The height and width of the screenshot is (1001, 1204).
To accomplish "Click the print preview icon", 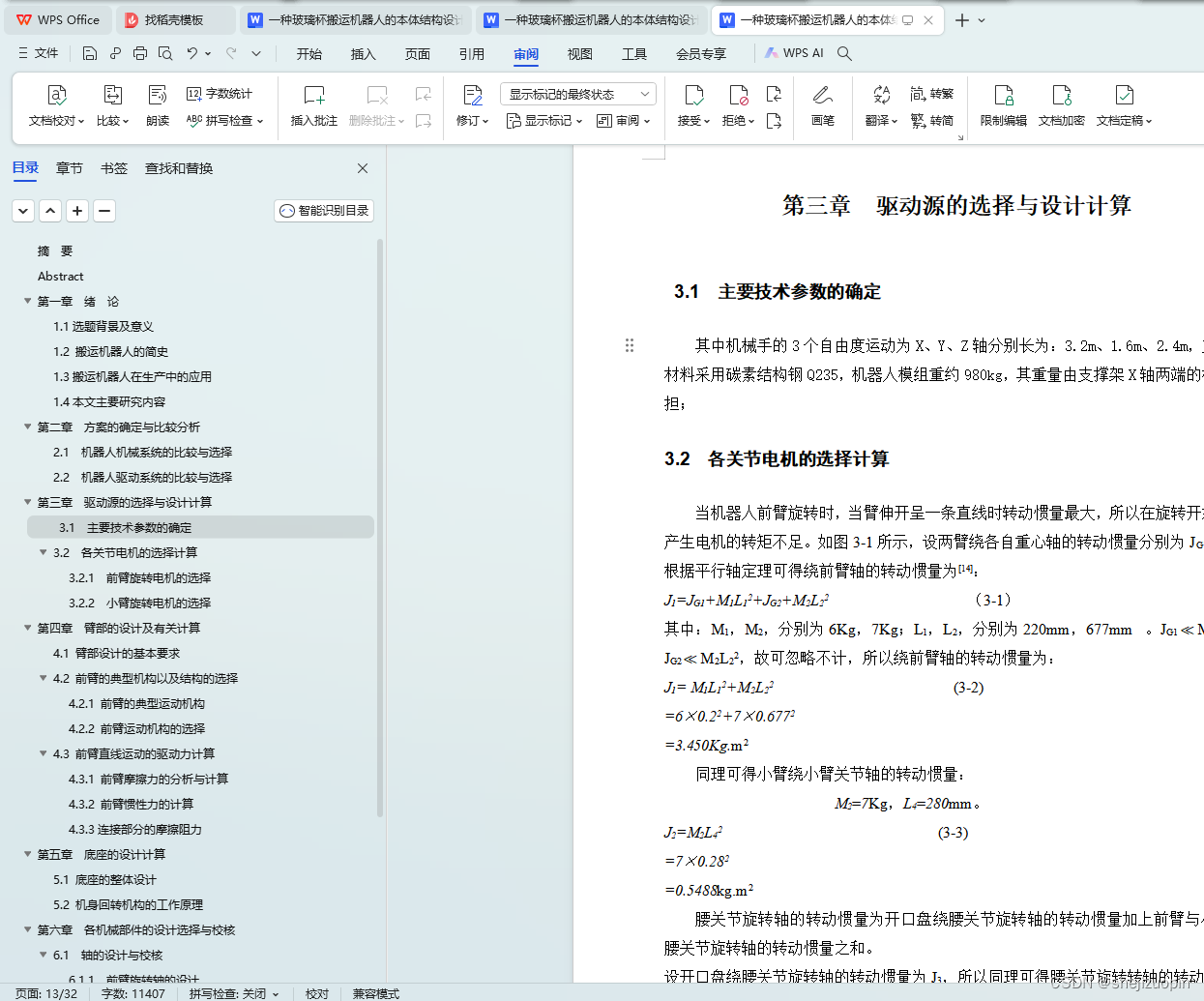I will (x=165, y=53).
